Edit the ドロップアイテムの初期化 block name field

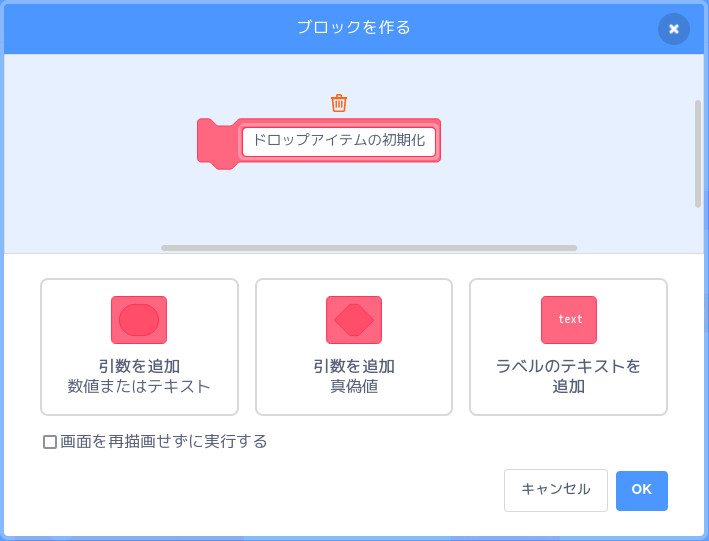(x=339, y=142)
